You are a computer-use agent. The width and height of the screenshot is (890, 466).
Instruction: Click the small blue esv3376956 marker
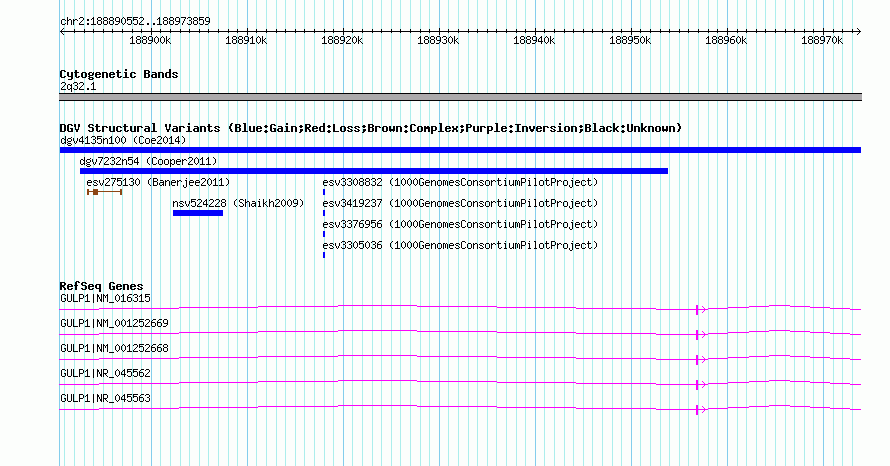[324, 234]
